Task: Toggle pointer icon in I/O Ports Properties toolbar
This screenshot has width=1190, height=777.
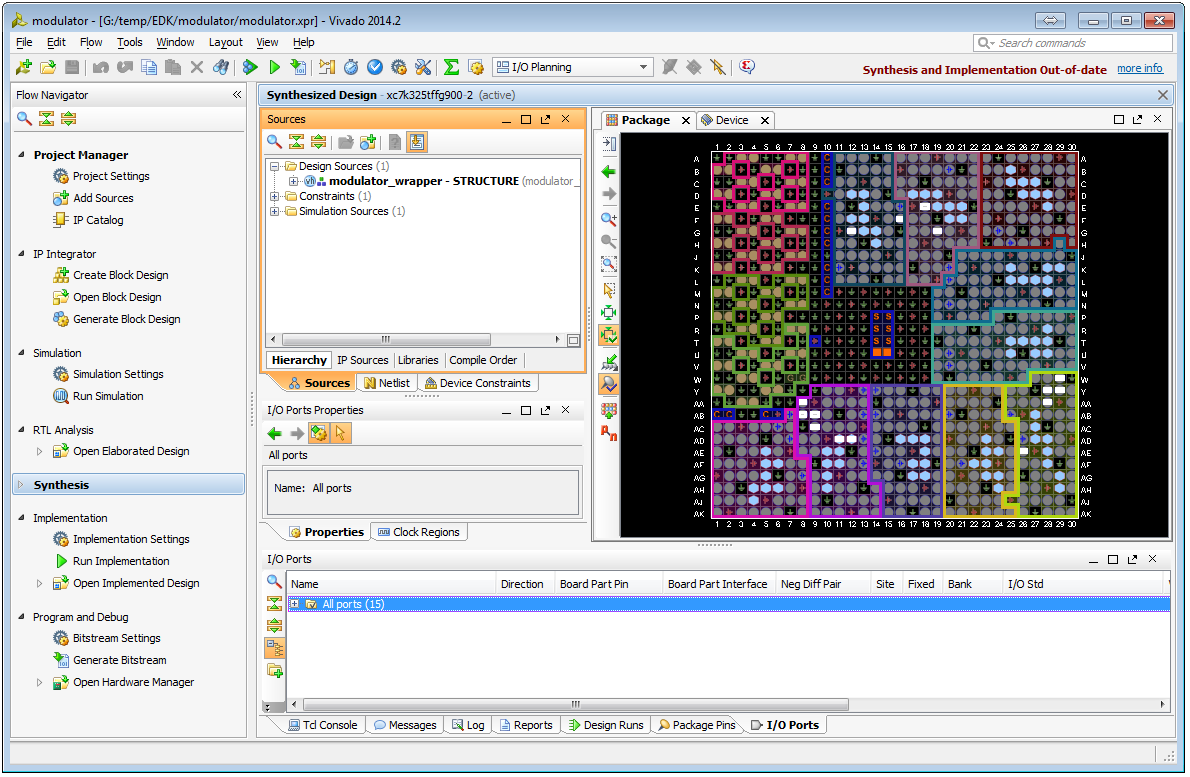Action: [x=340, y=433]
